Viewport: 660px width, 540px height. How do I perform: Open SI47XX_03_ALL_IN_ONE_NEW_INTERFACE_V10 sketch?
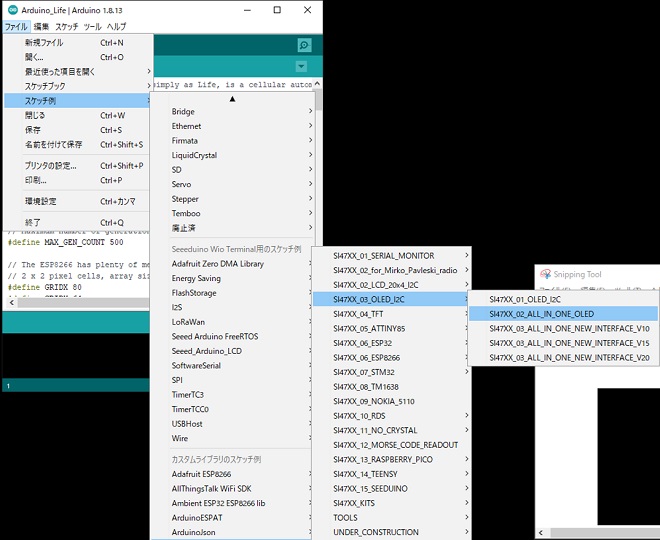click(x=563, y=328)
